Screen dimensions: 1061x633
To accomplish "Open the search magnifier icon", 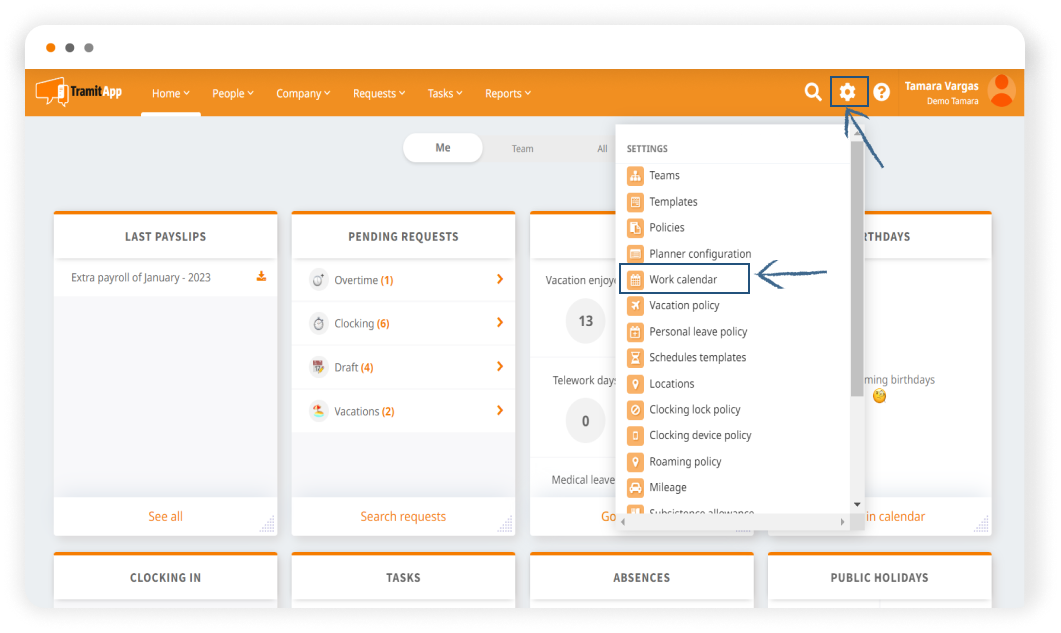I will point(813,92).
